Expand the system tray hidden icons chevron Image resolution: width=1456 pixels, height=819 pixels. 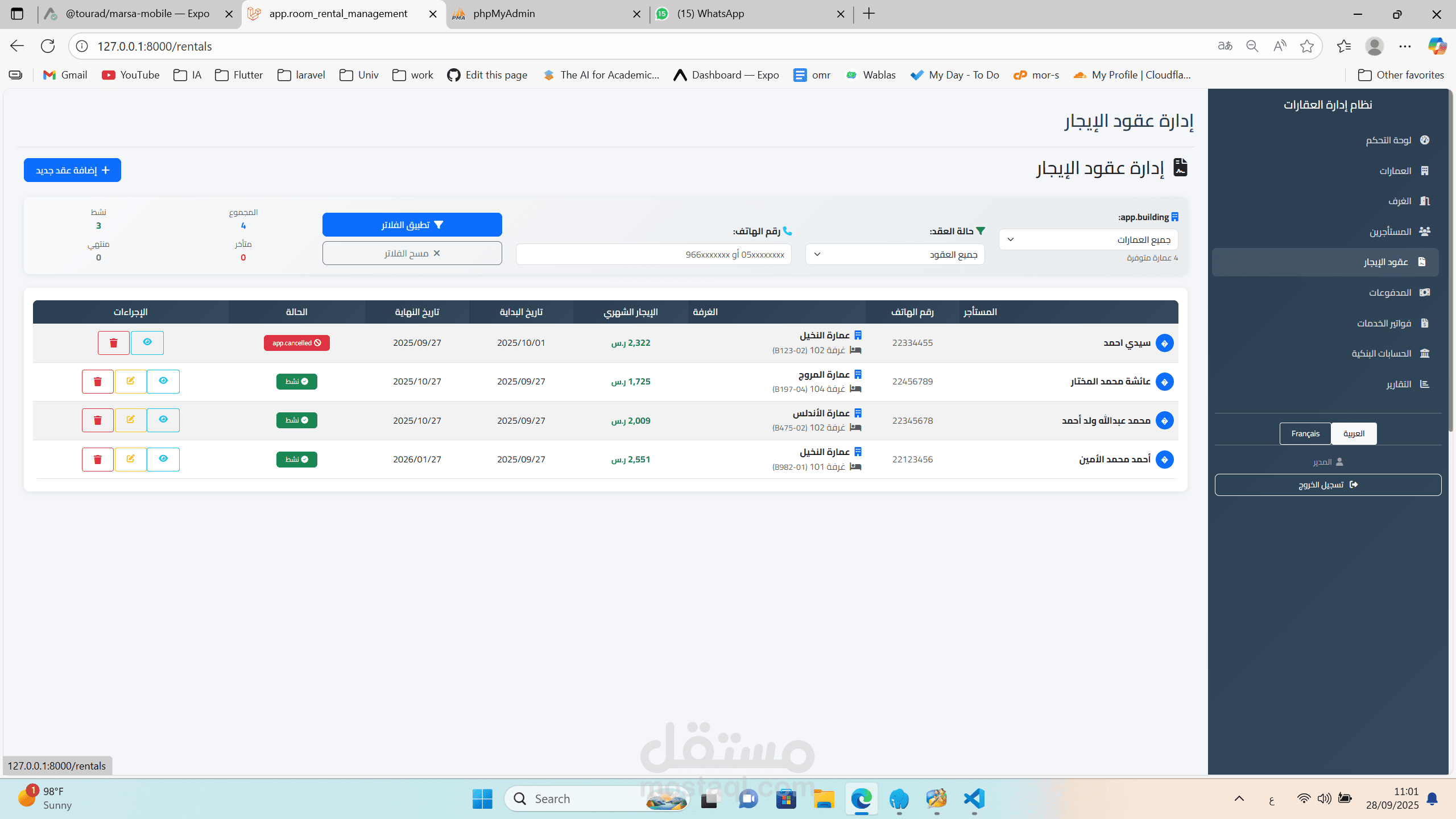(x=1239, y=799)
